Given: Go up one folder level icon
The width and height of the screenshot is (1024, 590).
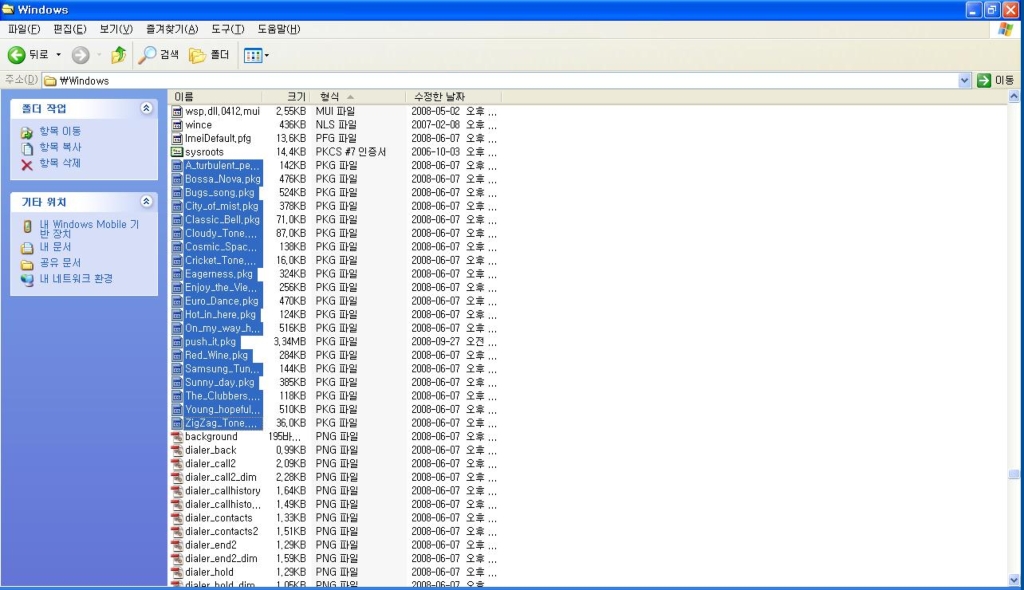Looking at the screenshot, I should pyautogui.click(x=118, y=55).
